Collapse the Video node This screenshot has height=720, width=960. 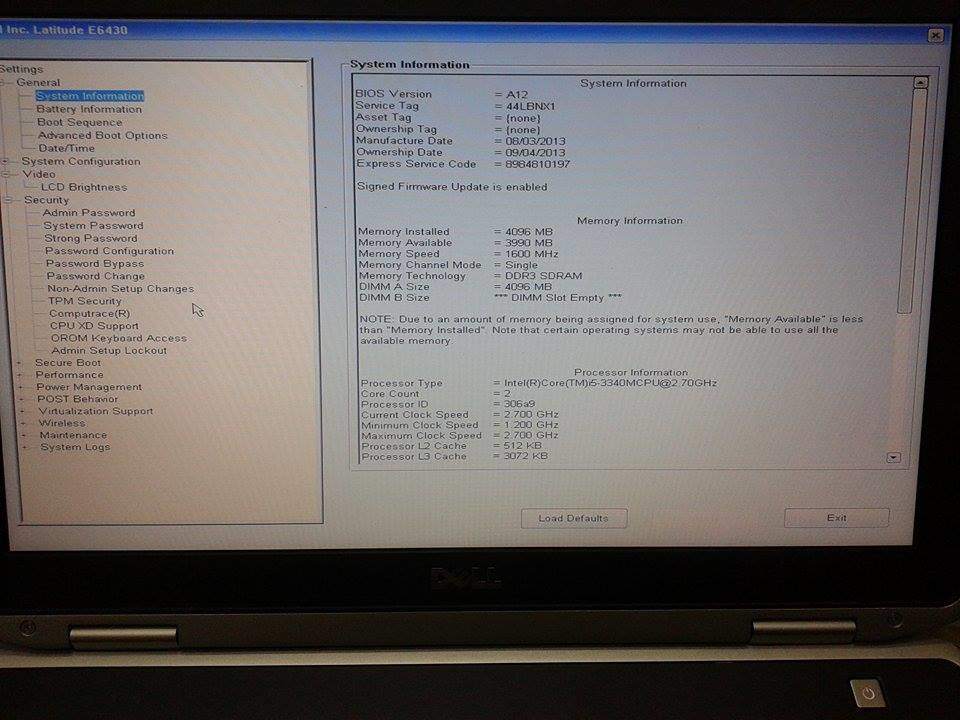click(x=6, y=174)
